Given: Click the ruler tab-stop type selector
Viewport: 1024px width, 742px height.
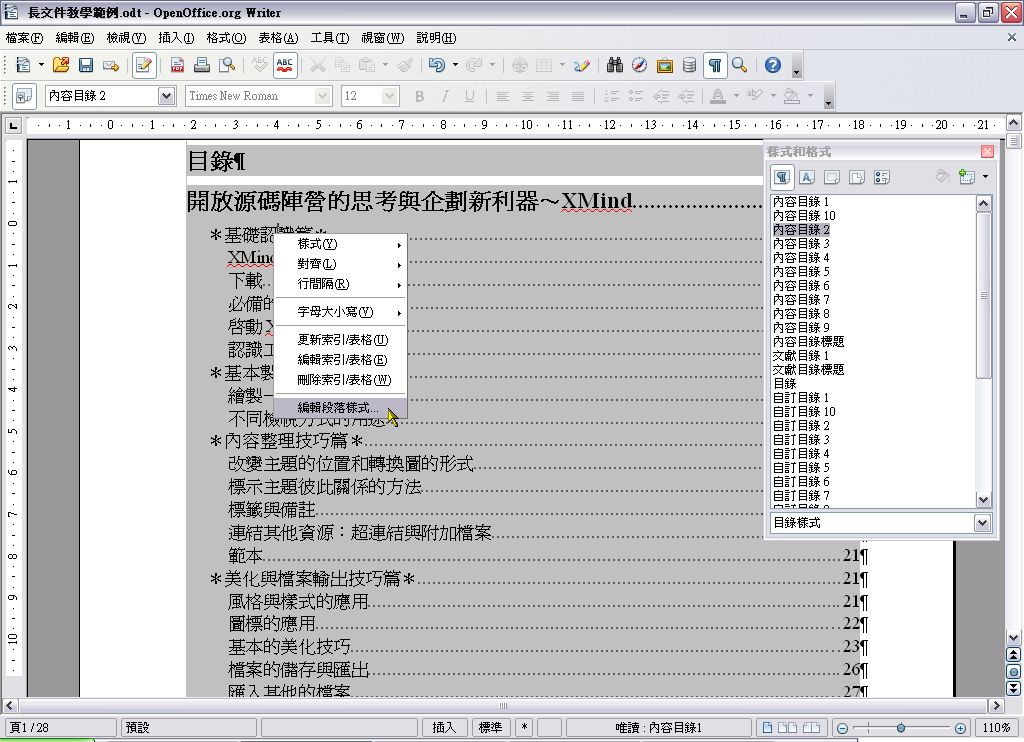Looking at the screenshot, I should pyautogui.click(x=13, y=125).
